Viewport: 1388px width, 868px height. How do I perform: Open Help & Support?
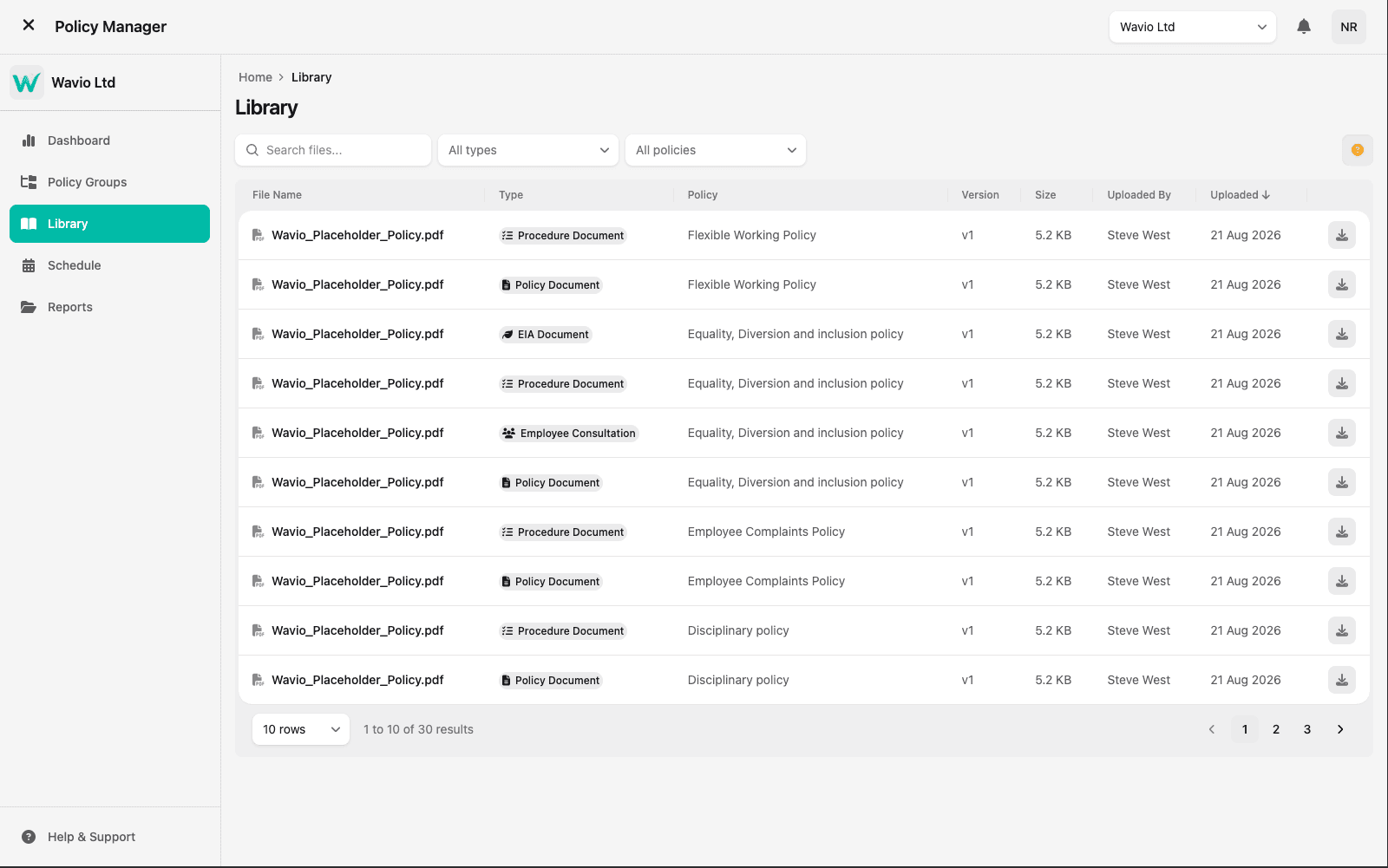pyautogui.click(x=109, y=837)
